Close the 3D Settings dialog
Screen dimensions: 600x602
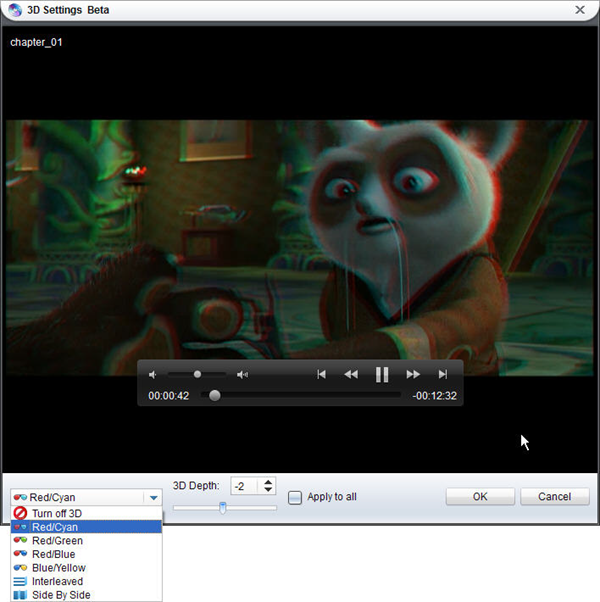coord(580,10)
